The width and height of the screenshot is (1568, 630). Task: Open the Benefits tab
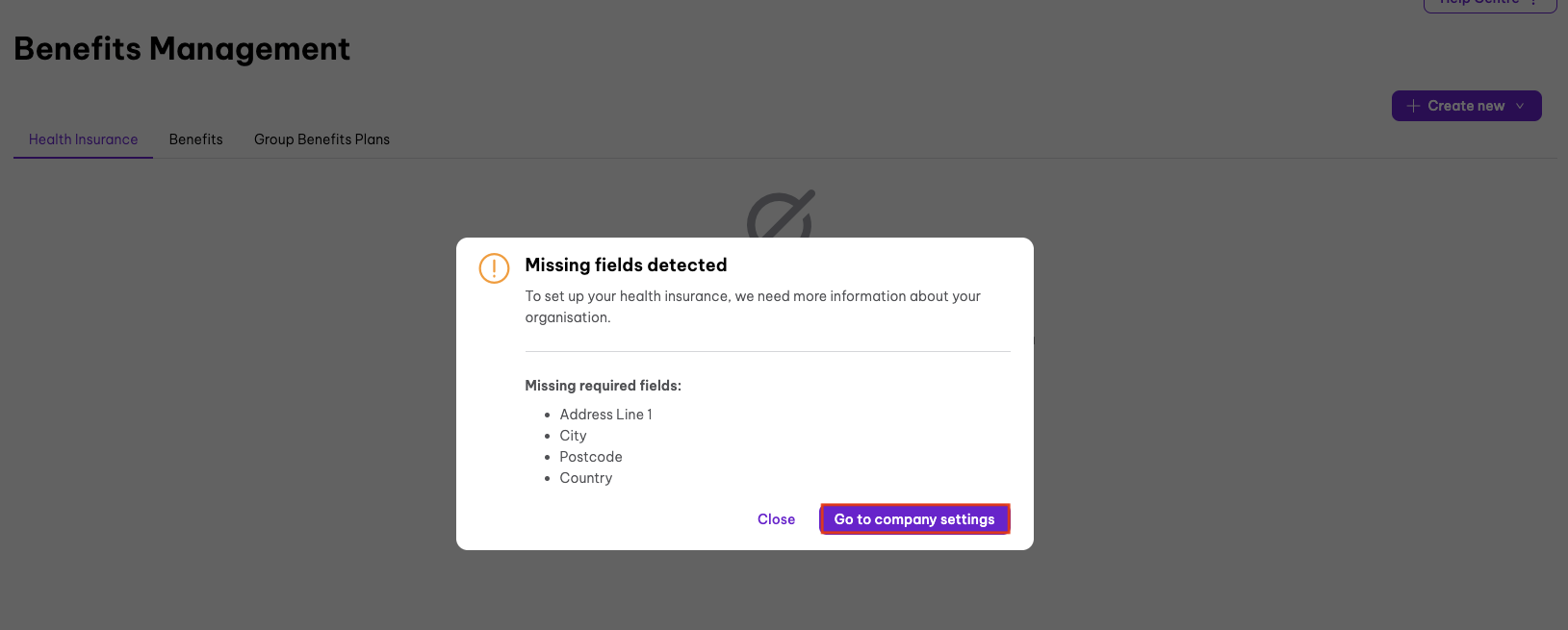pyautogui.click(x=196, y=139)
